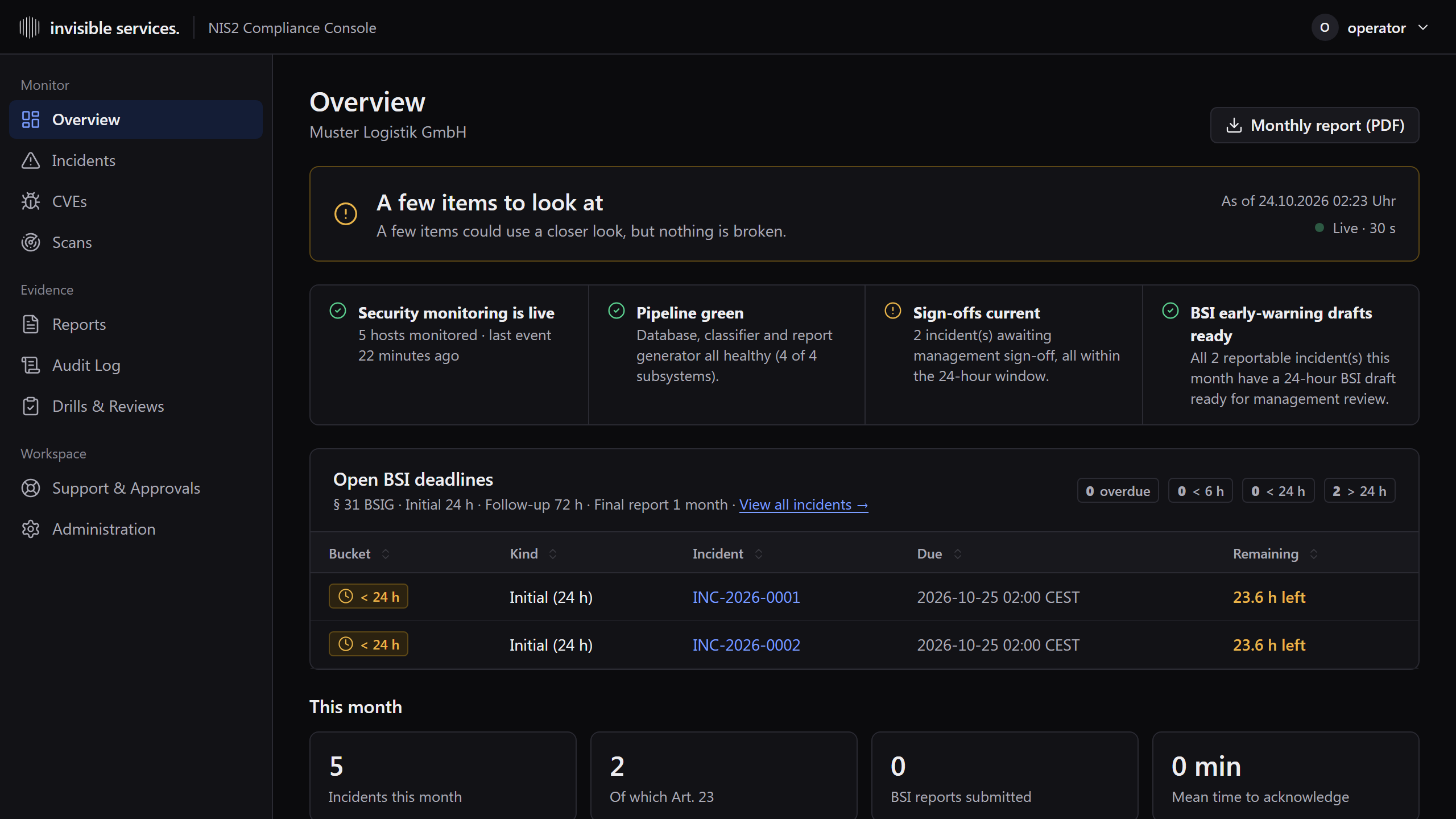Click the < 24 h badge in INC-2026-0001 row

[x=369, y=597]
